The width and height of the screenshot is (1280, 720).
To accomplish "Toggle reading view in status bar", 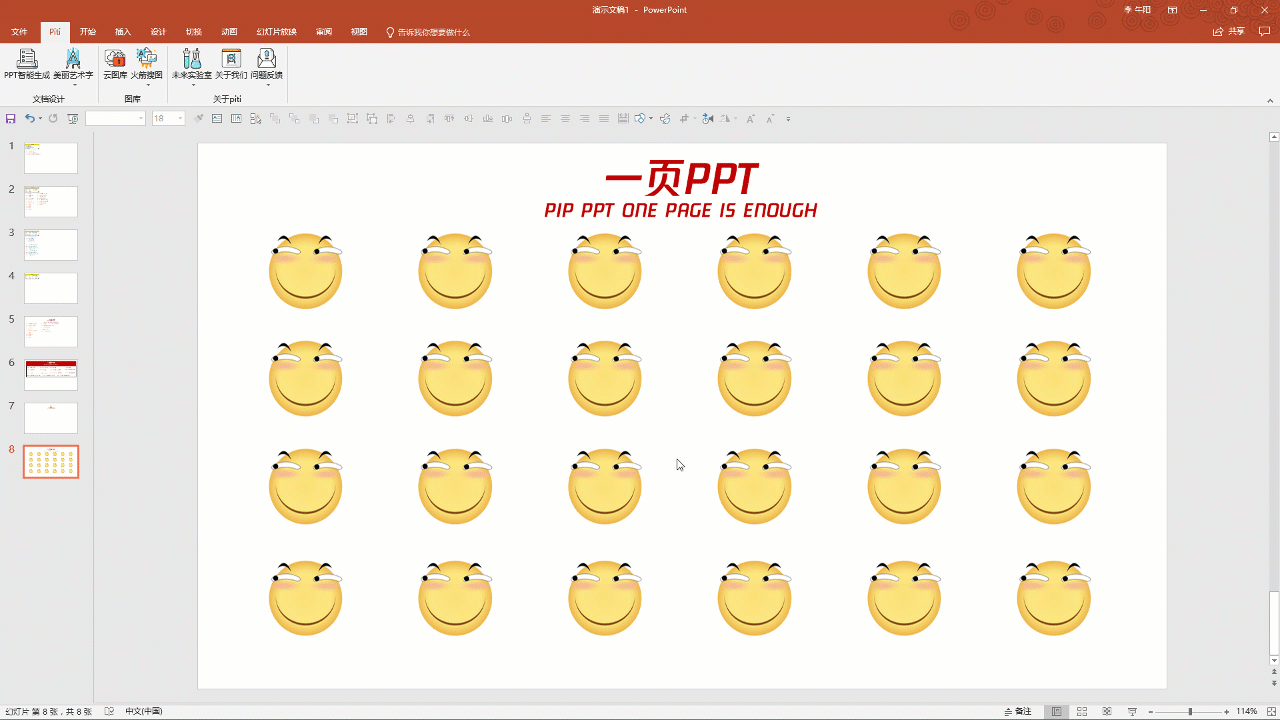I will 1107,711.
